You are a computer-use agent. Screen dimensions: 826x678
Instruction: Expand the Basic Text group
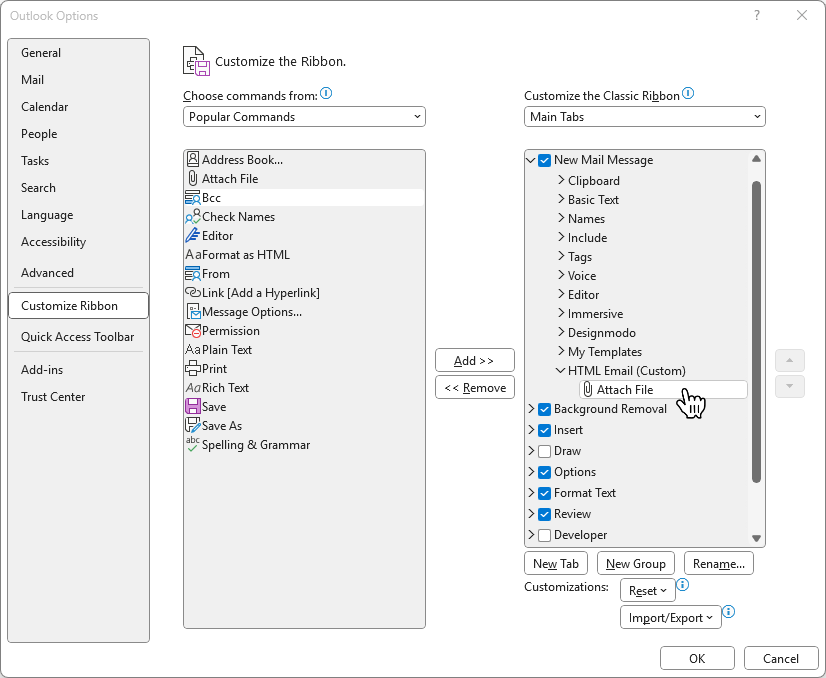[561, 199]
